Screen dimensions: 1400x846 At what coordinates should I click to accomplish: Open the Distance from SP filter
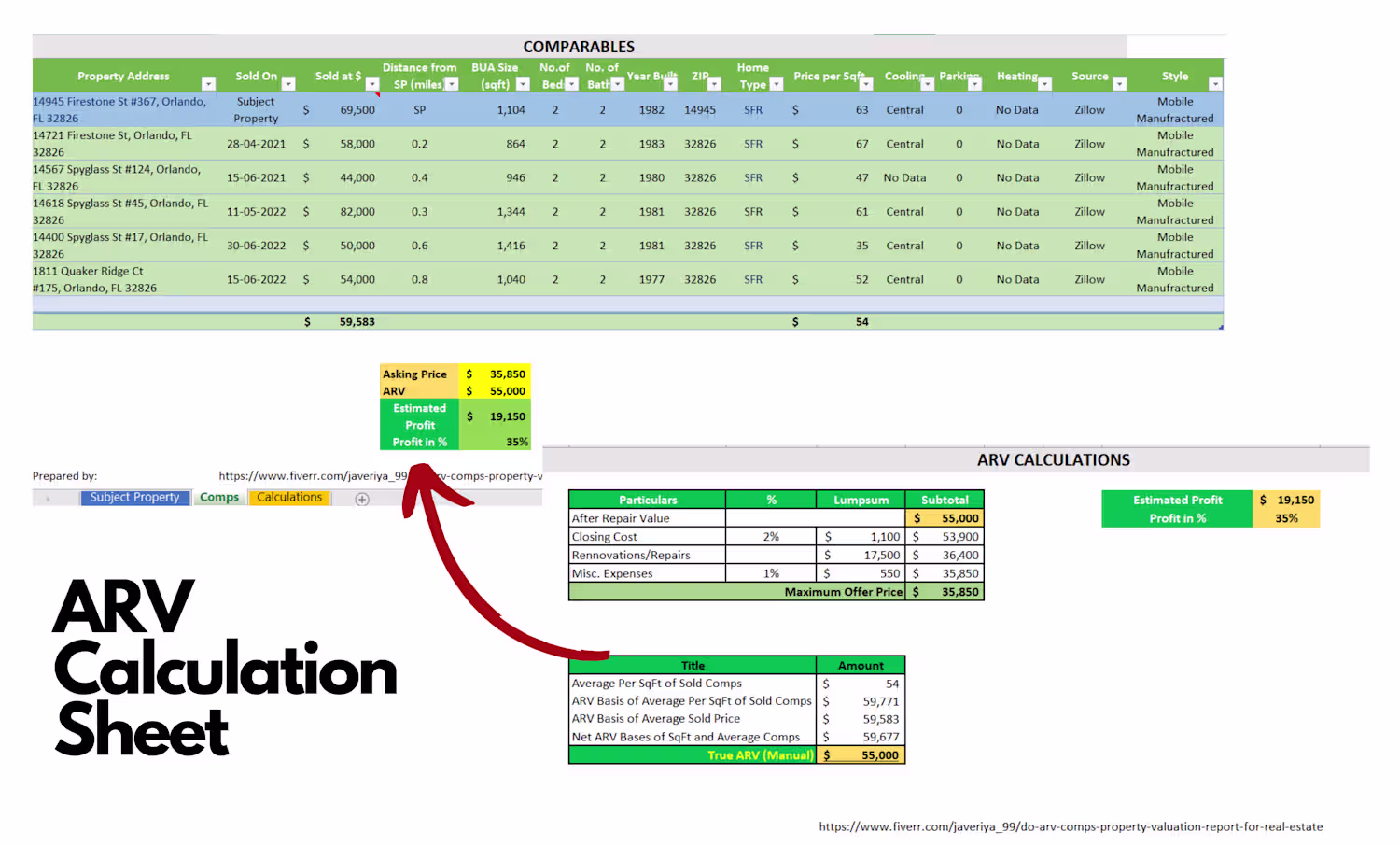click(452, 84)
